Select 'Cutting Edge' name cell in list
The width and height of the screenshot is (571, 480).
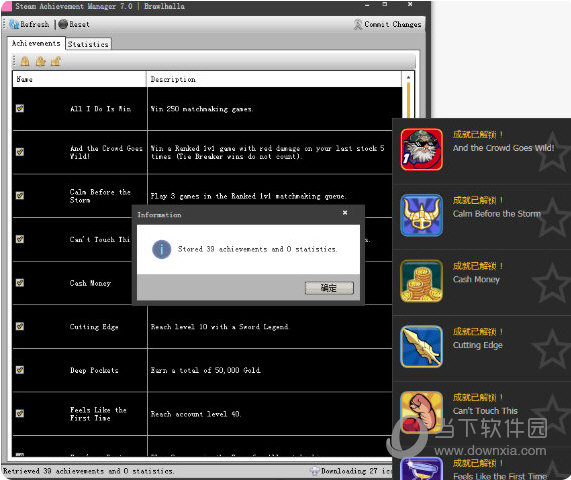tap(94, 327)
